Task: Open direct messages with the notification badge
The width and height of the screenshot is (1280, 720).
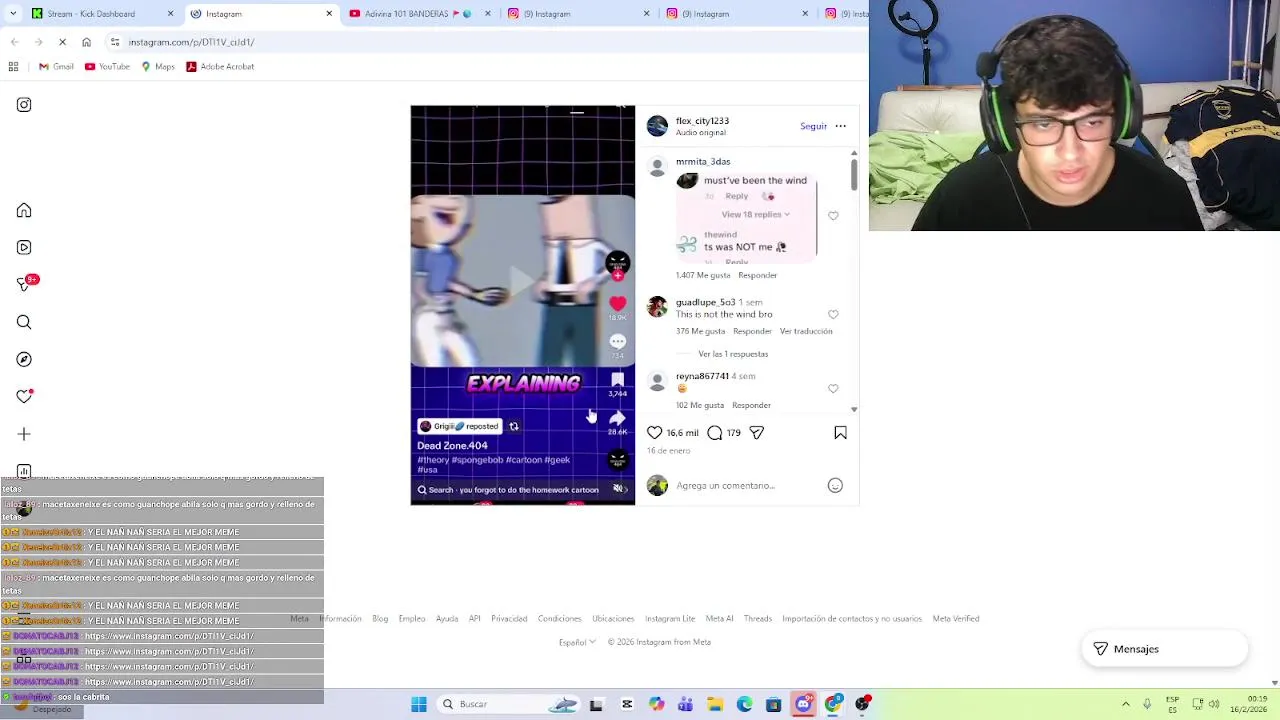Action: [x=25, y=284]
